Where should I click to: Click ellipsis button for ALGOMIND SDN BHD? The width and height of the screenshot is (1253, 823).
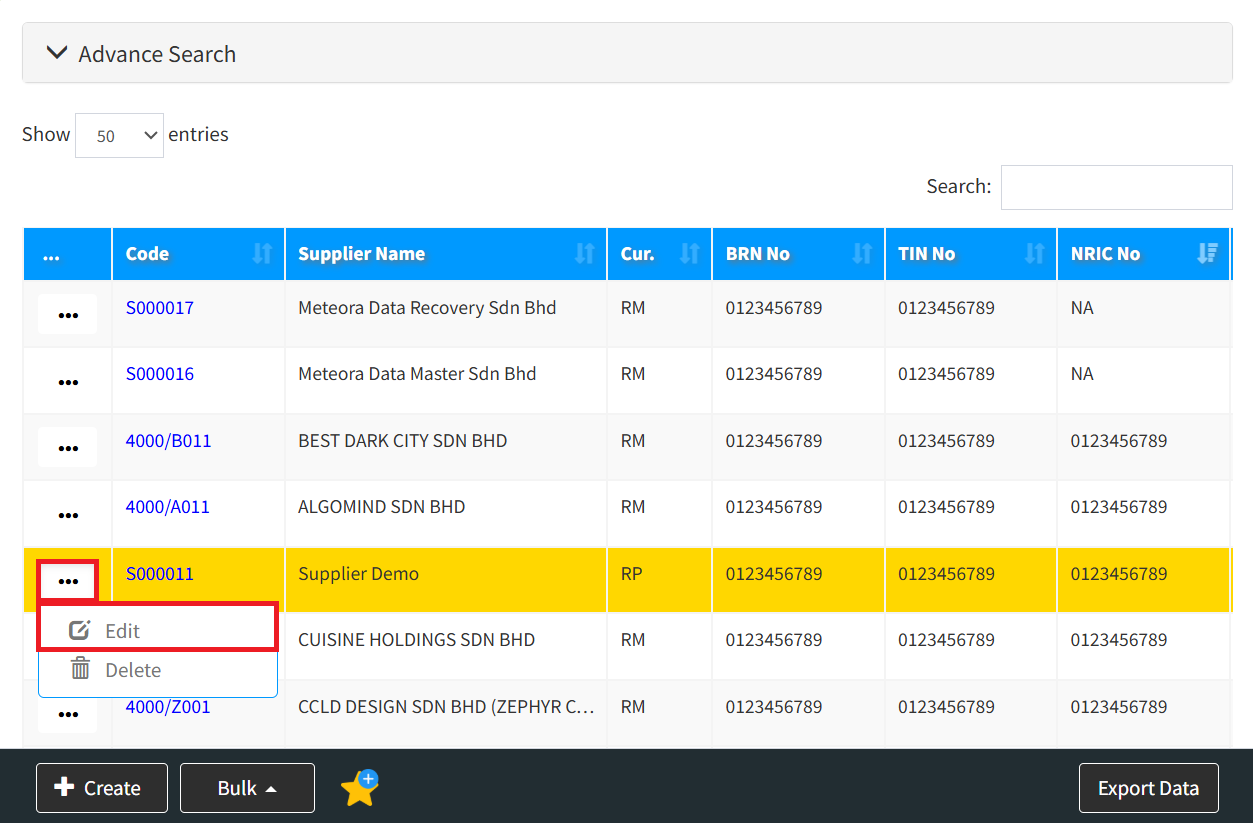68,515
